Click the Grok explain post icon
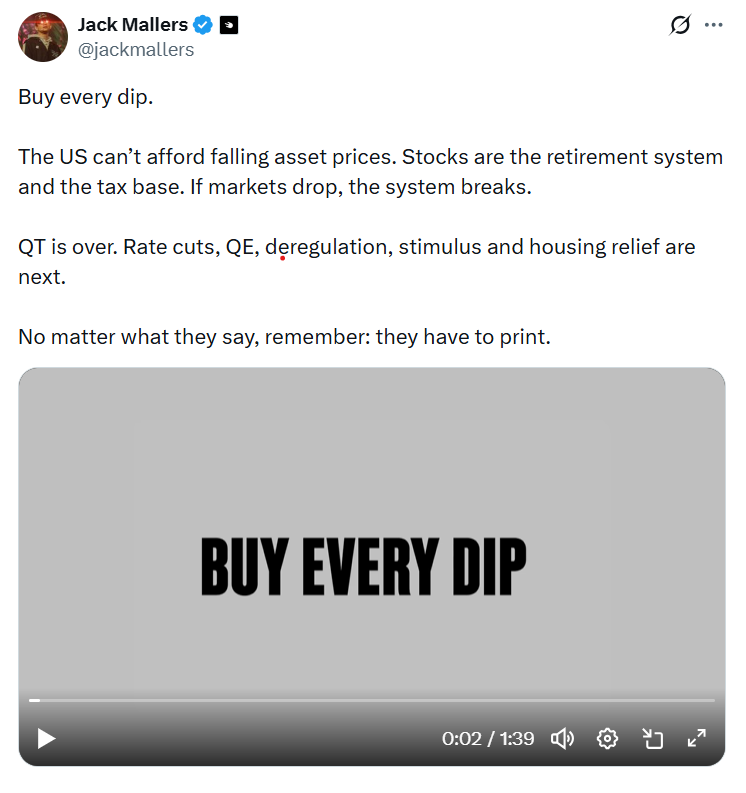 point(680,26)
